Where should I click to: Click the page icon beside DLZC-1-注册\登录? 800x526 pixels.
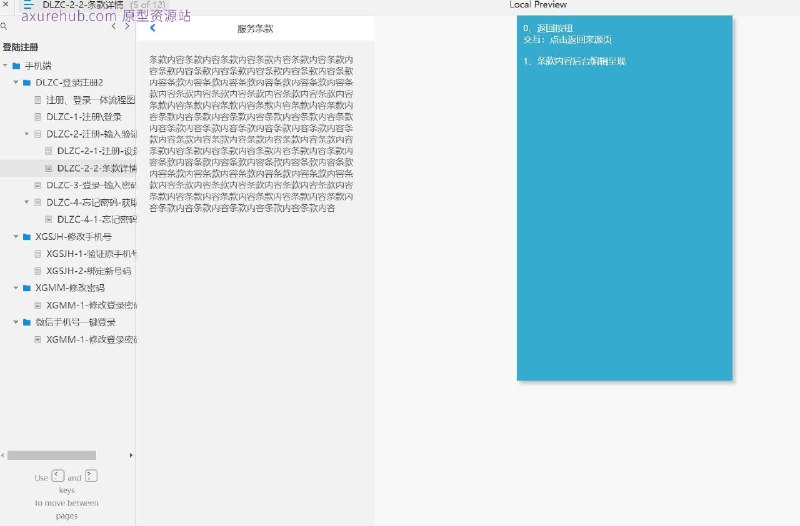pos(38,116)
